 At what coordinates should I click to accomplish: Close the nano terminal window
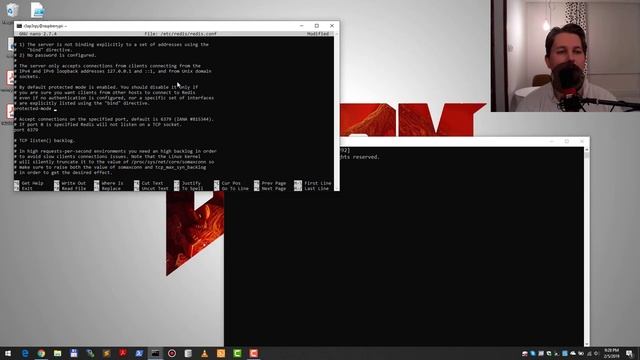coord(332,26)
